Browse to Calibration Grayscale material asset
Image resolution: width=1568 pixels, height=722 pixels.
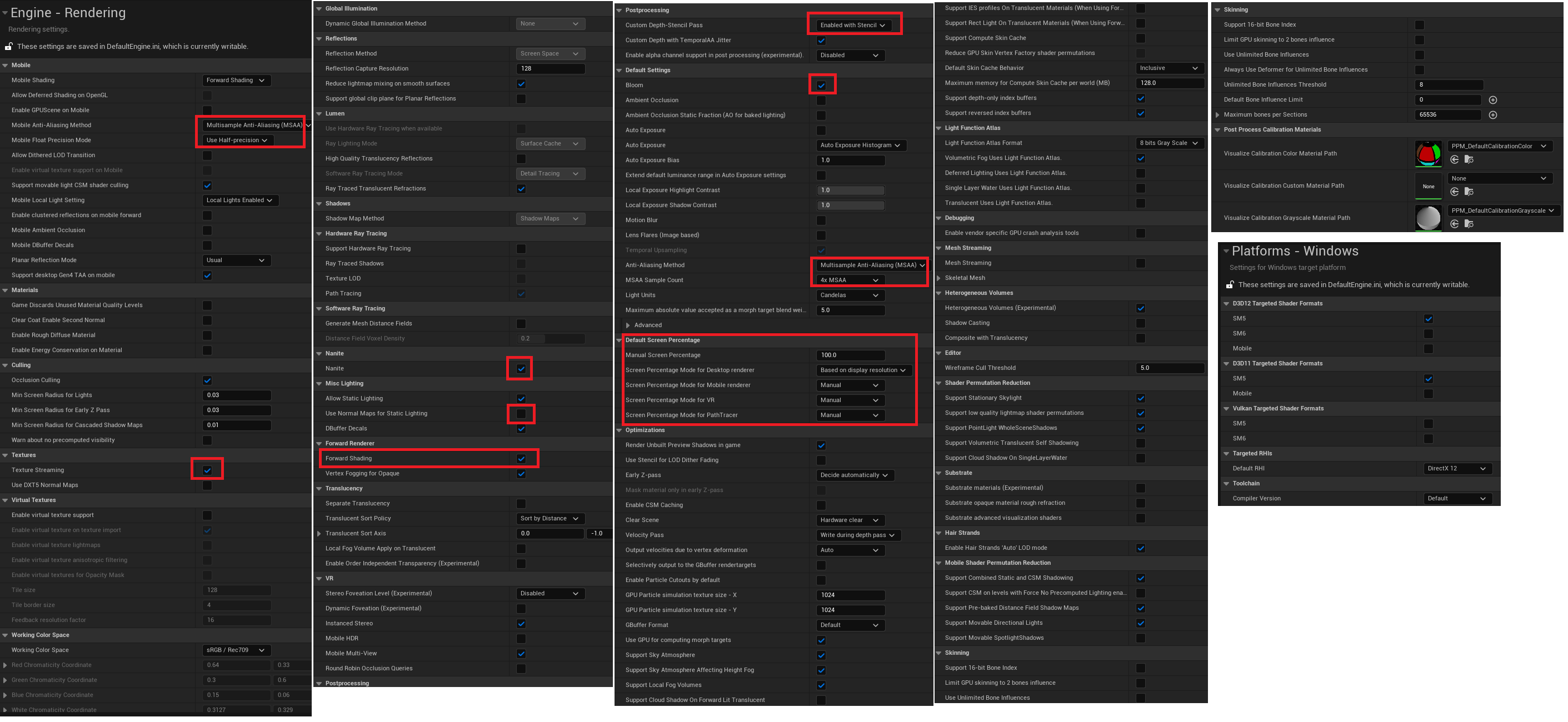(x=1469, y=224)
